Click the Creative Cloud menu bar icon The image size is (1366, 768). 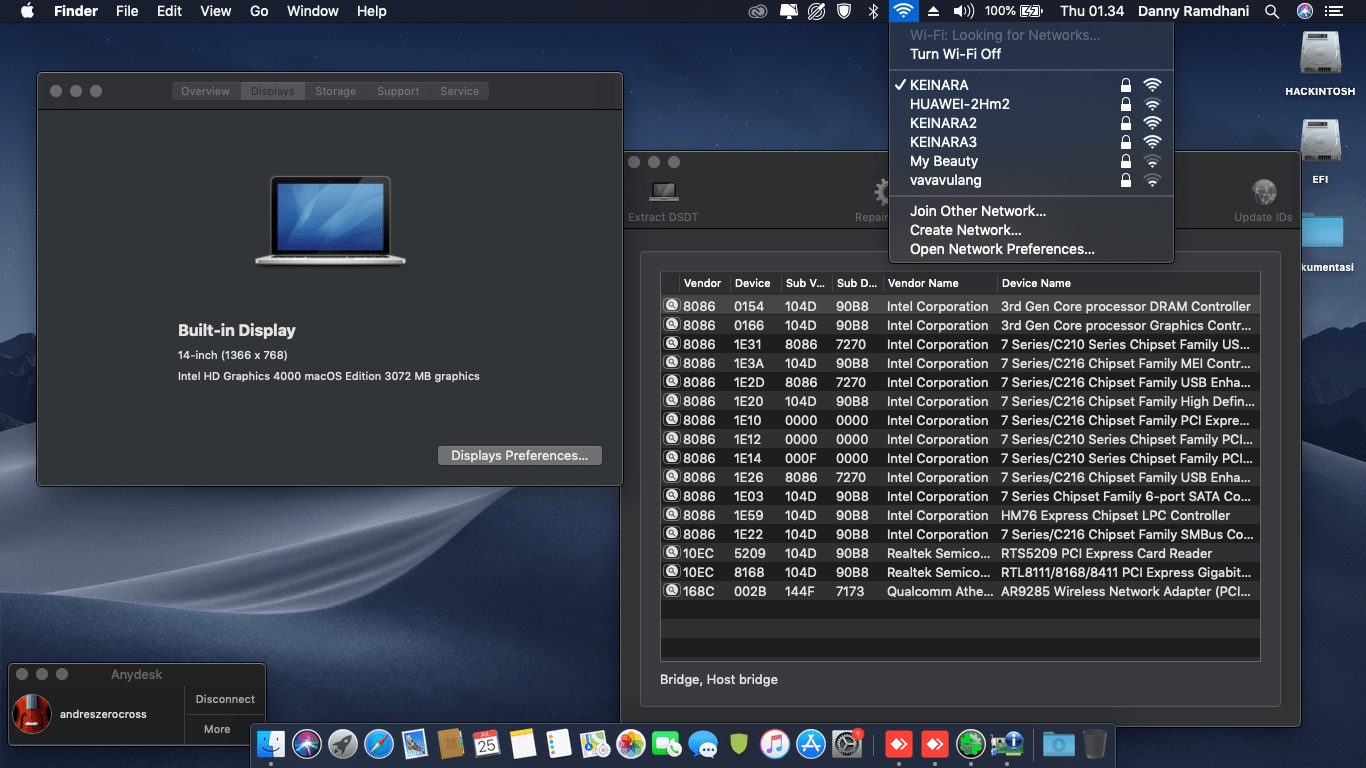pyautogui.click(x=760, y=11)
